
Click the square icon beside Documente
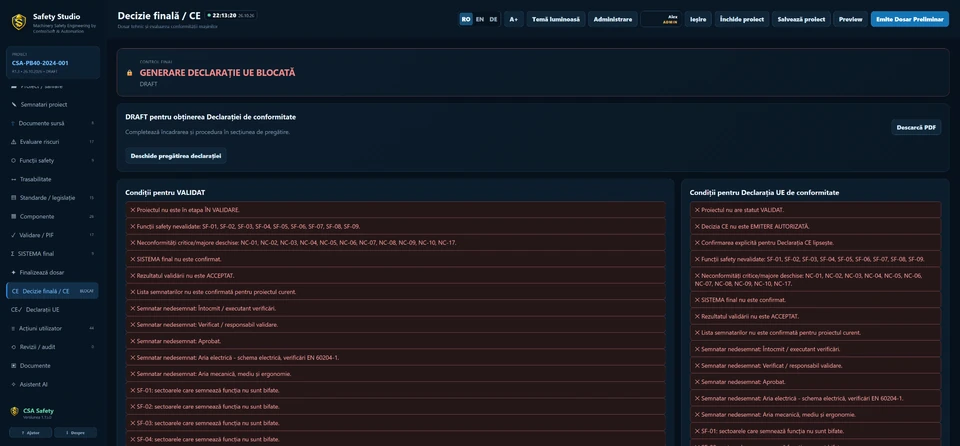coord(13,366)
